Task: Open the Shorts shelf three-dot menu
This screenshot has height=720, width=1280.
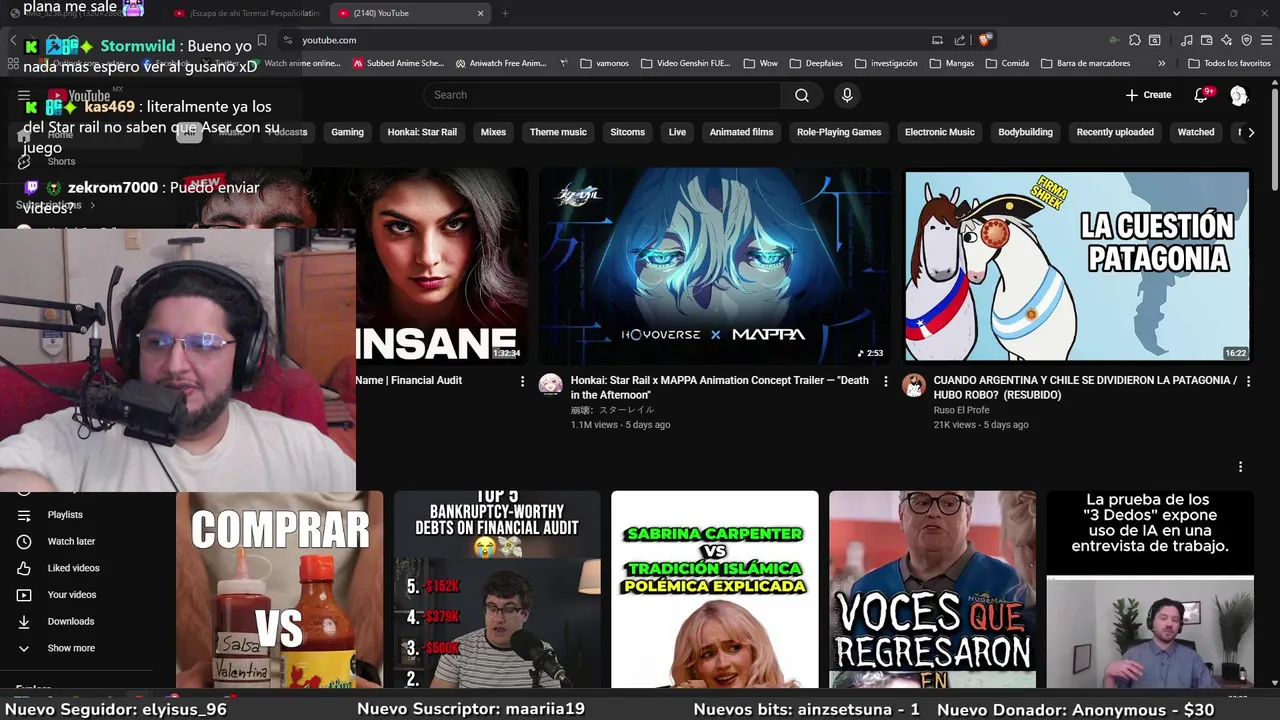Action: click(x=1240, y=467)
